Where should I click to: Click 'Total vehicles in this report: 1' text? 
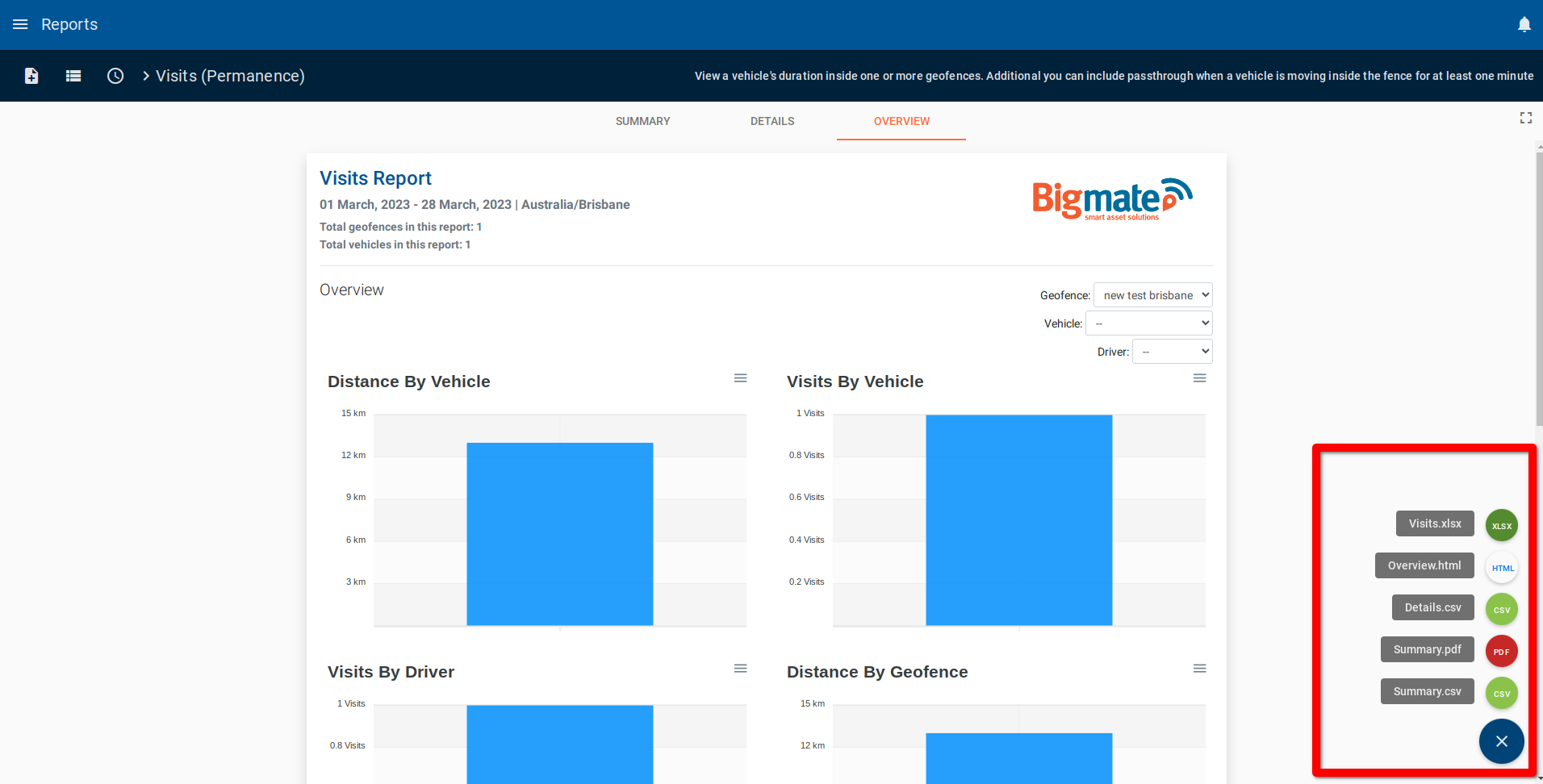[395, 244]
